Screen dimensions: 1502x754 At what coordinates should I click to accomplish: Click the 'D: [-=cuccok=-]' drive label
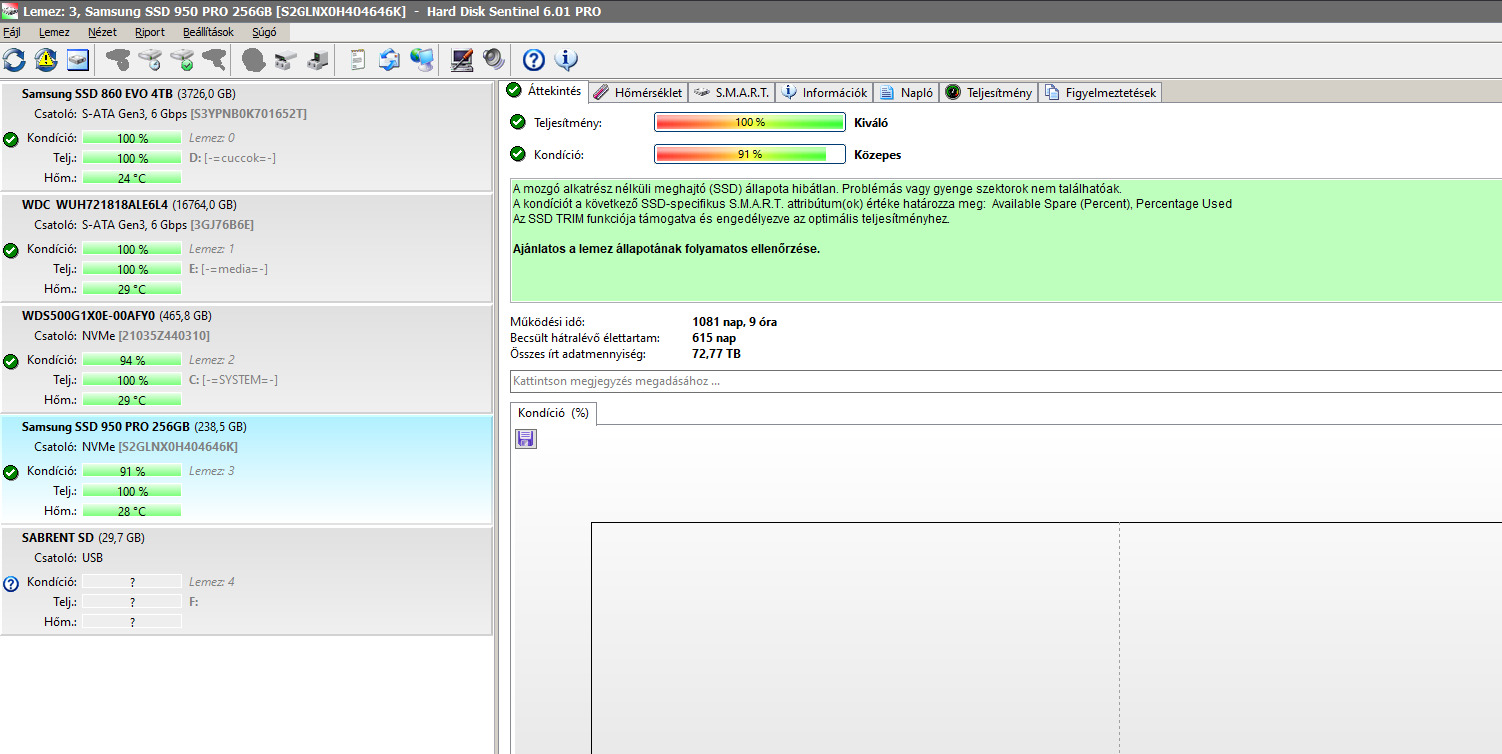[x=232, y=158]
